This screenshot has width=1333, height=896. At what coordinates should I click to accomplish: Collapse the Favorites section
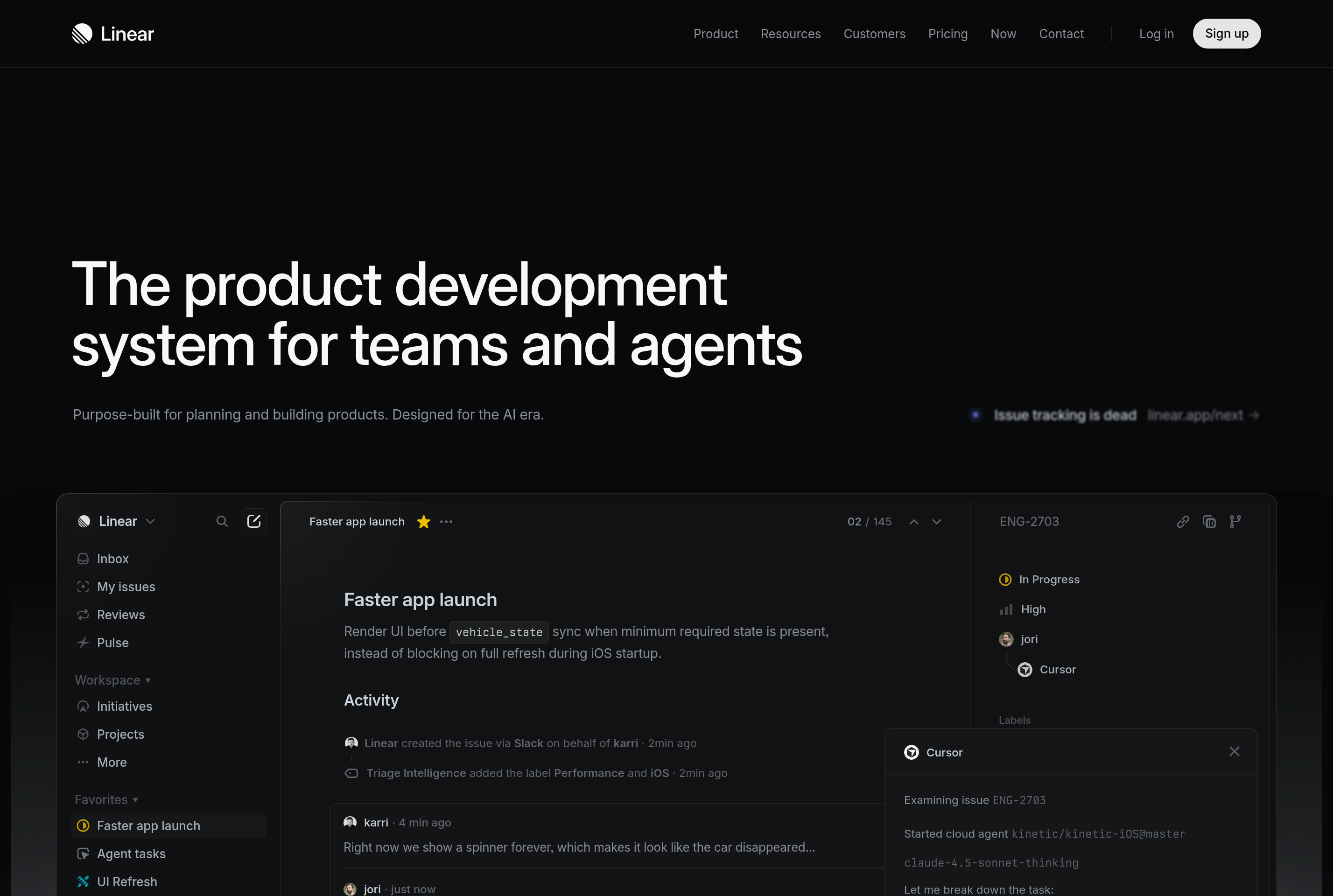(135, 799)
